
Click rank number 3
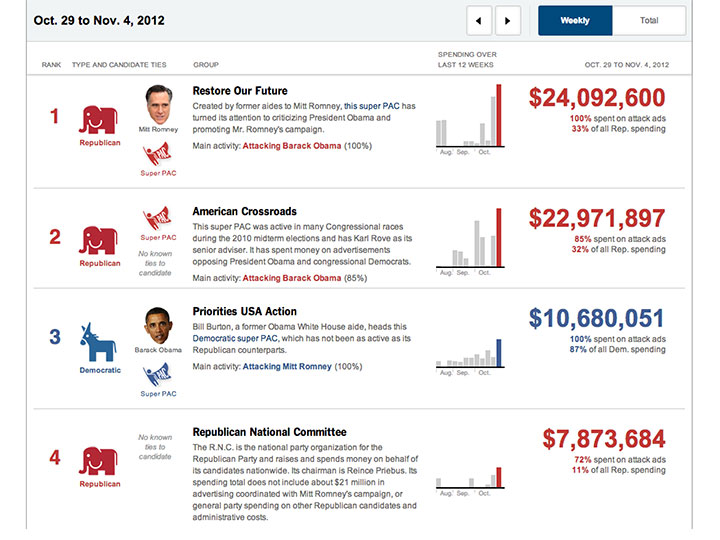click(55, 337)
